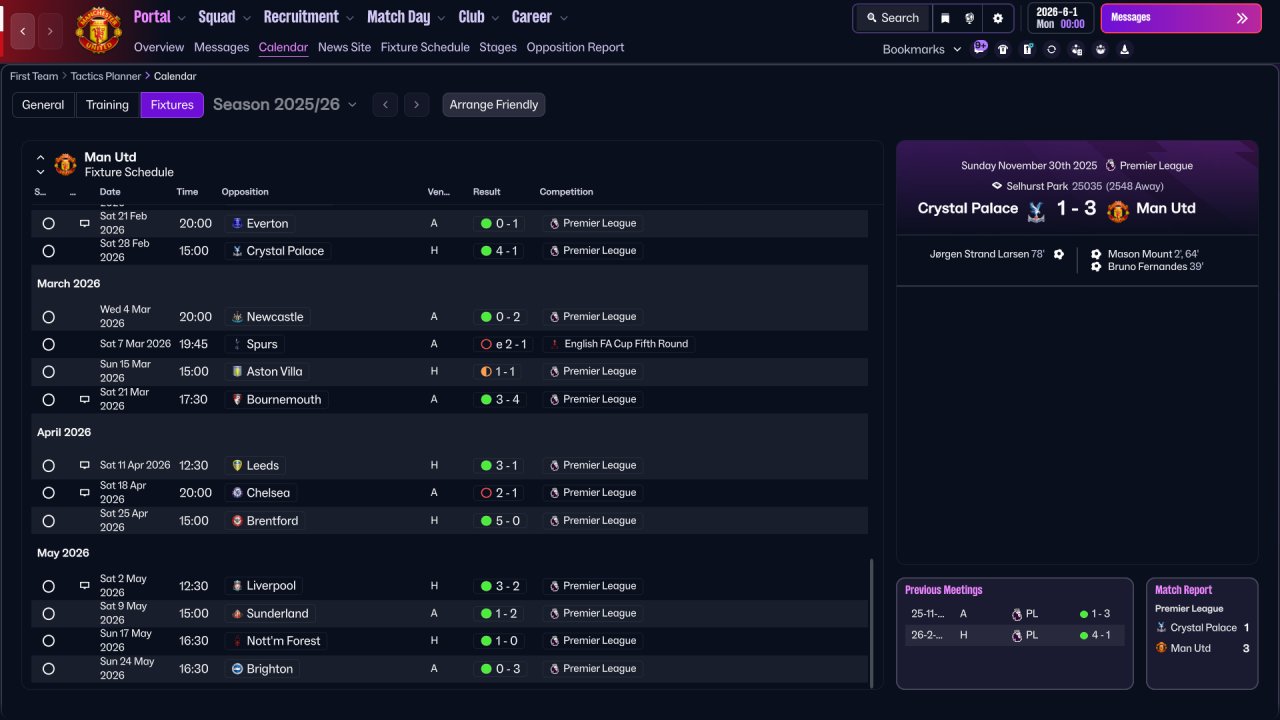The width and height of the screenshot is (1280, 720).
Task: Collapse the Man Utd fixture schedule with up chevron
Action: (x=41, y=158)
